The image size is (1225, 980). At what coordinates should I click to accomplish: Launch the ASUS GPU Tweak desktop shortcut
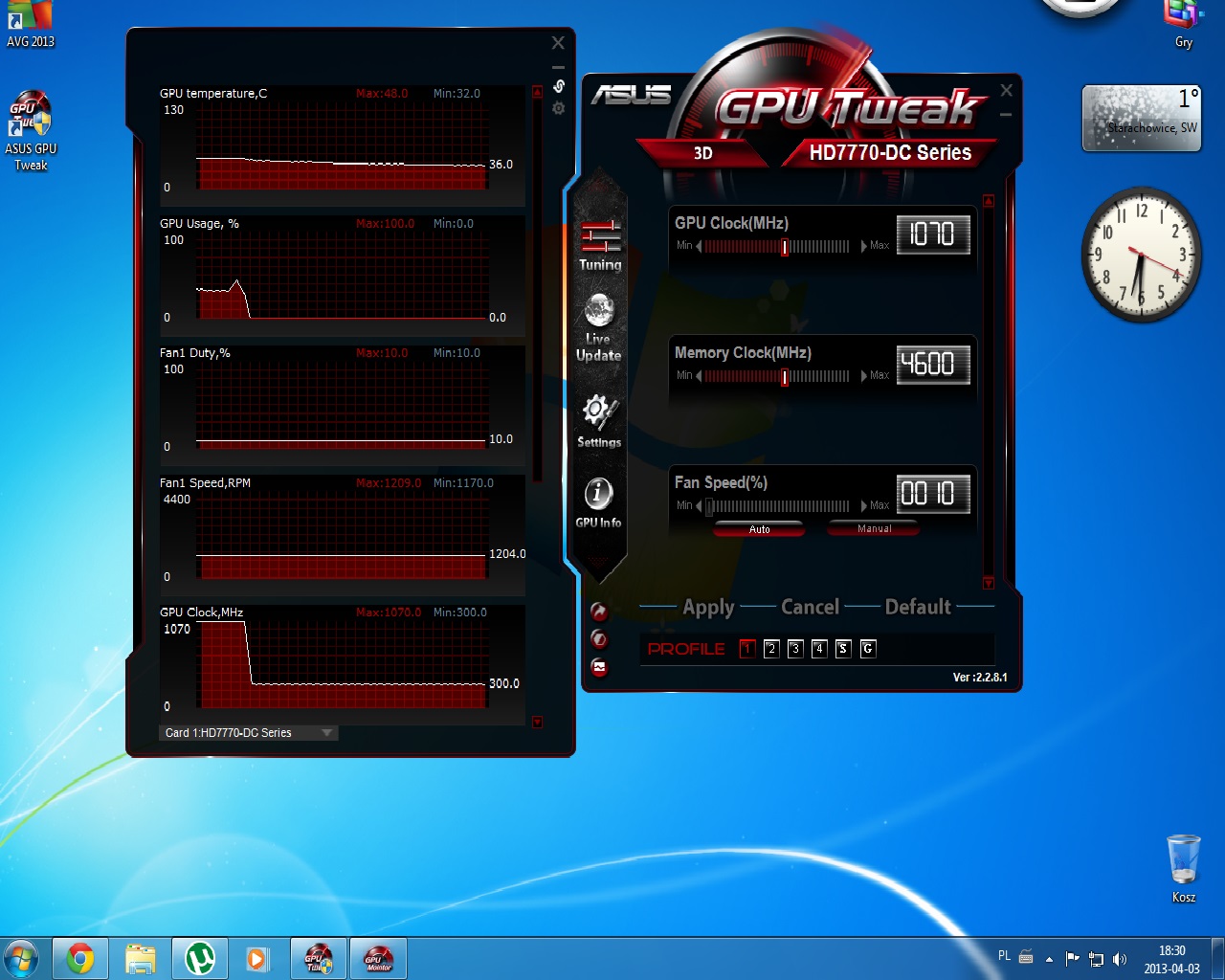click(31, 131)
